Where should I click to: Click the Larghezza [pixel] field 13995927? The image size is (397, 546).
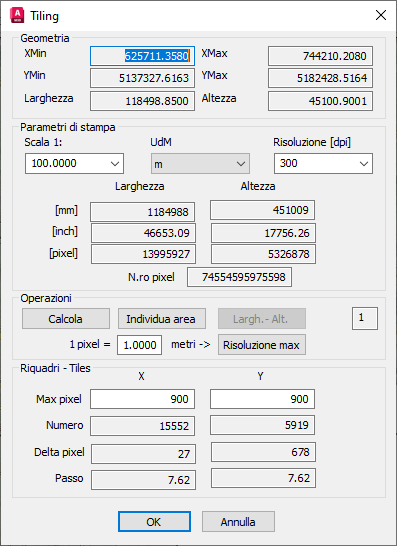(x=143, y=254)
